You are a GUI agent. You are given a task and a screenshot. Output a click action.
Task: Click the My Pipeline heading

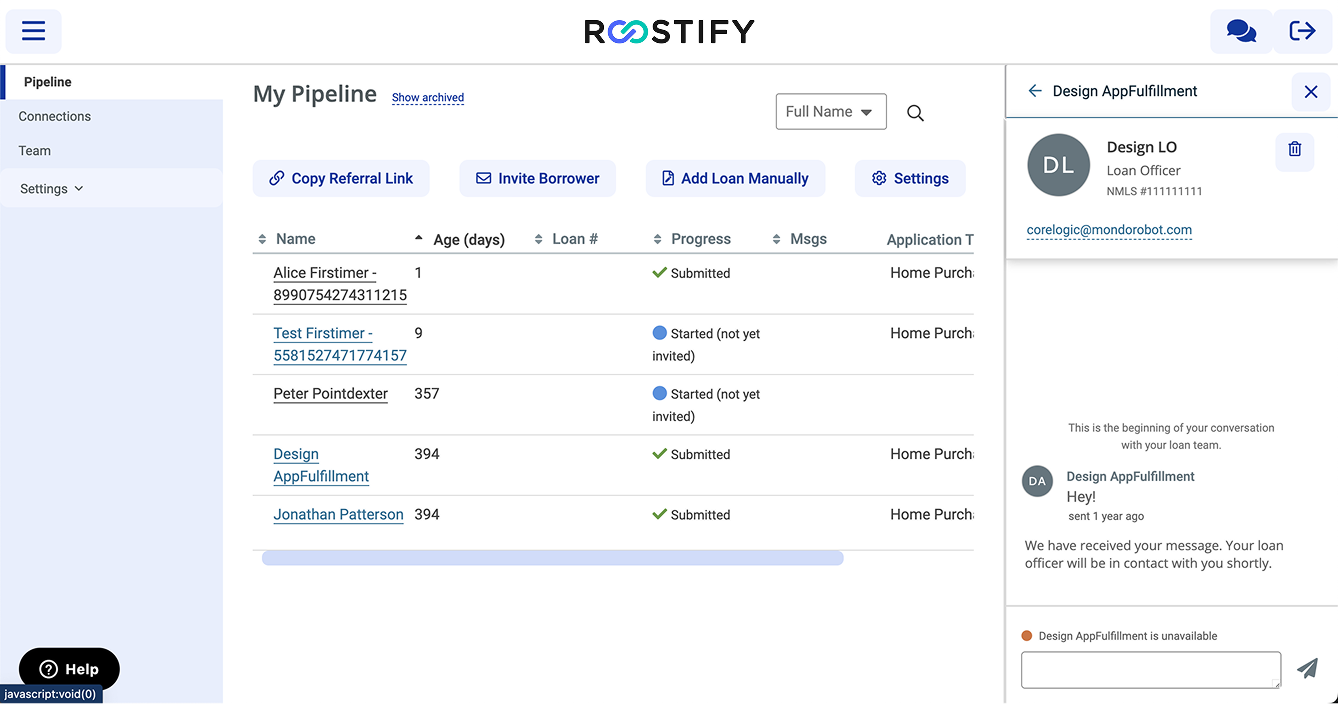(315, 94)
